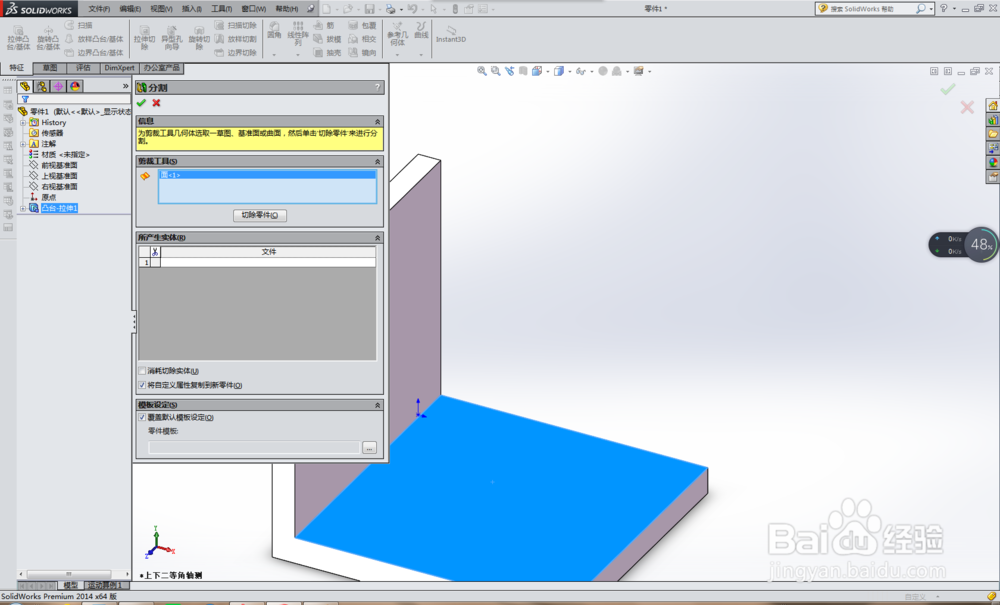Click the View Orientation cube icon

538,71
